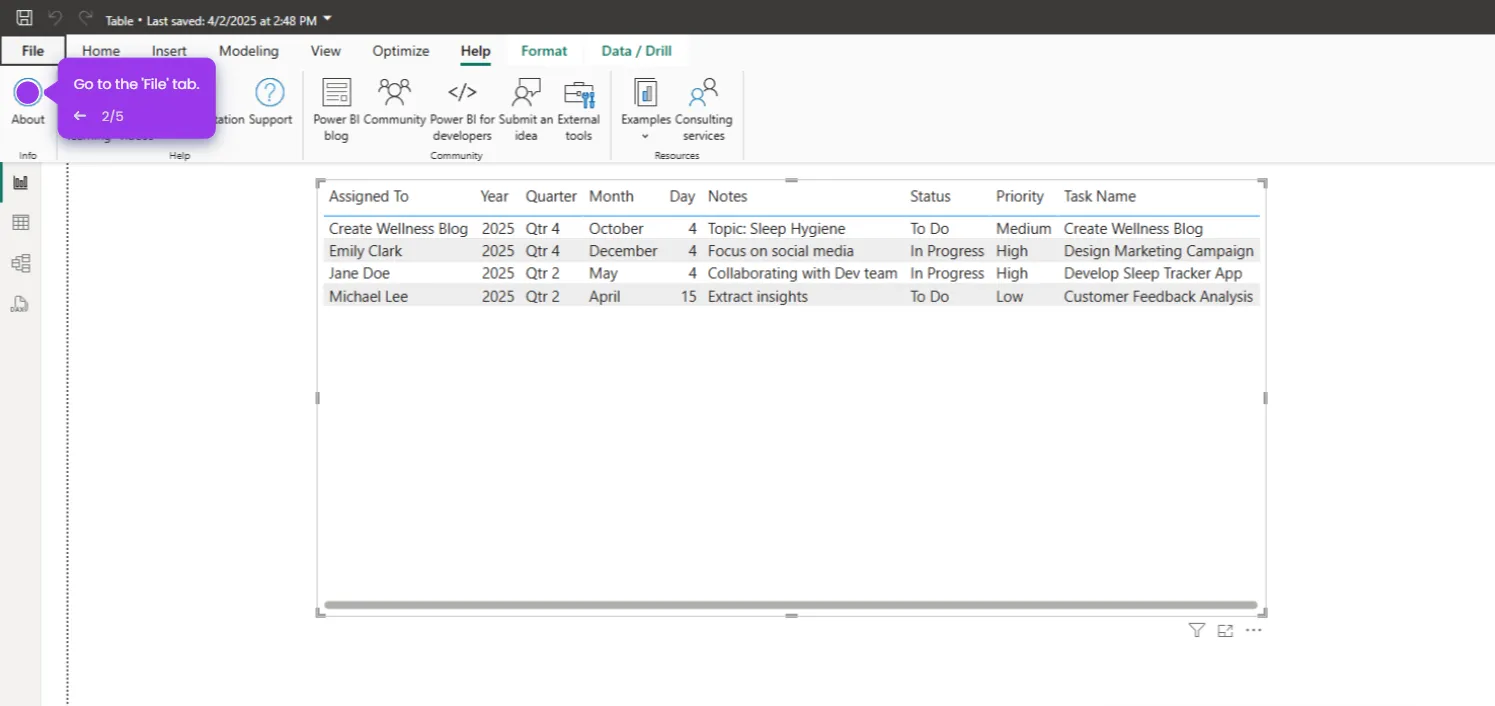
Task: Click the Submit an idea icon
Action: point(526,93)
